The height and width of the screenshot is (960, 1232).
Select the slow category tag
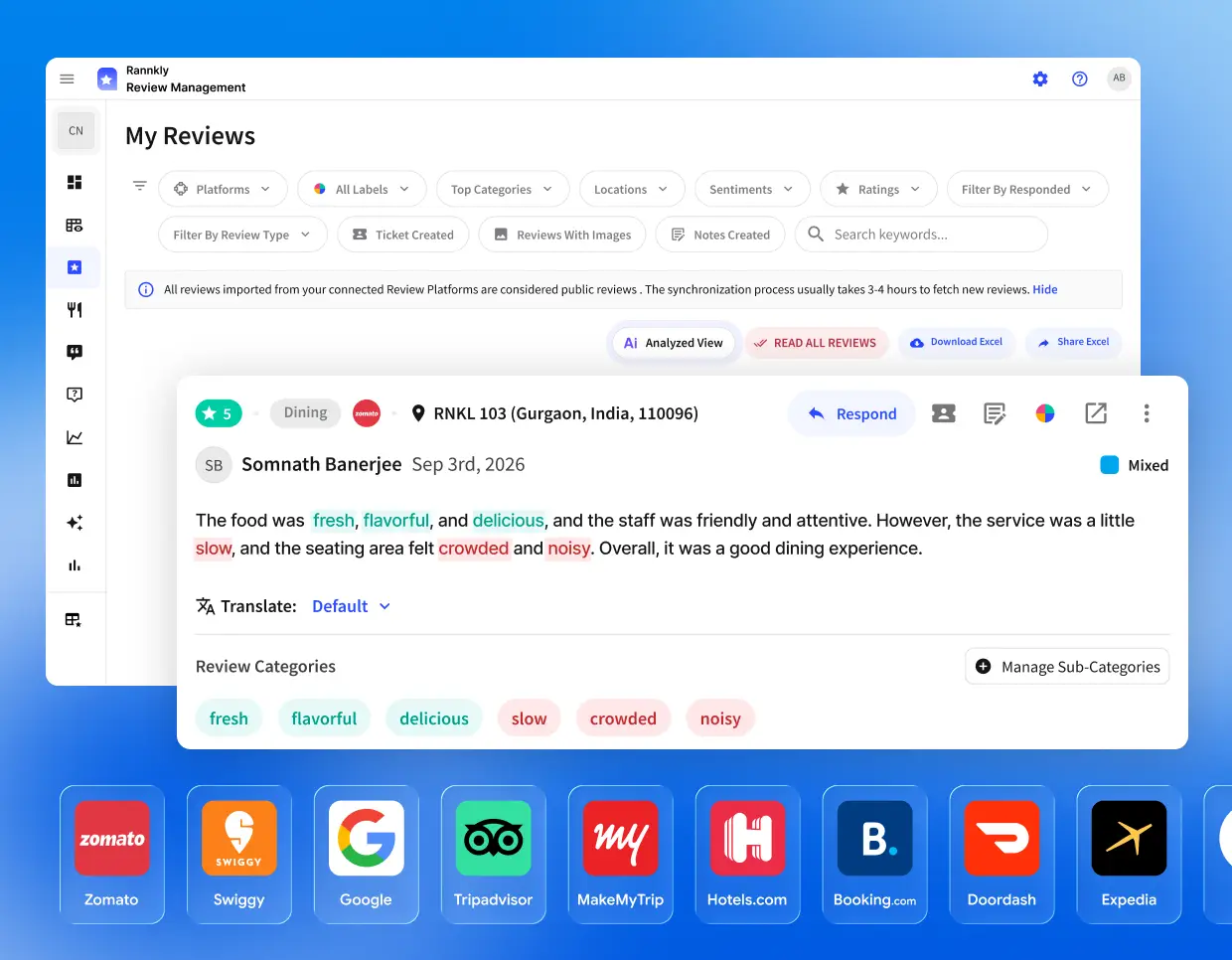pos(529,719)
